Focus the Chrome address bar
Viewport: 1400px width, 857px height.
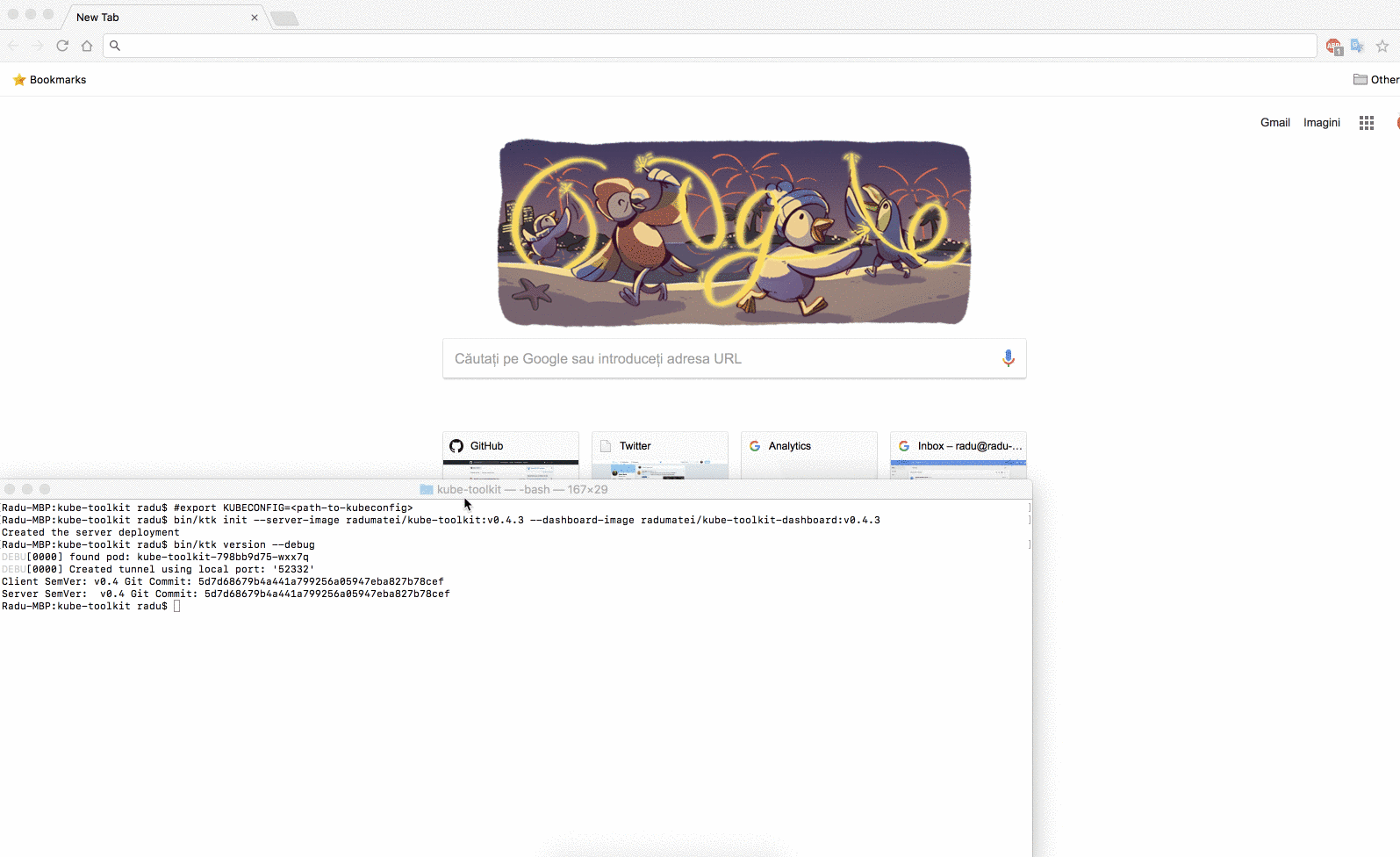coord(709,46)
